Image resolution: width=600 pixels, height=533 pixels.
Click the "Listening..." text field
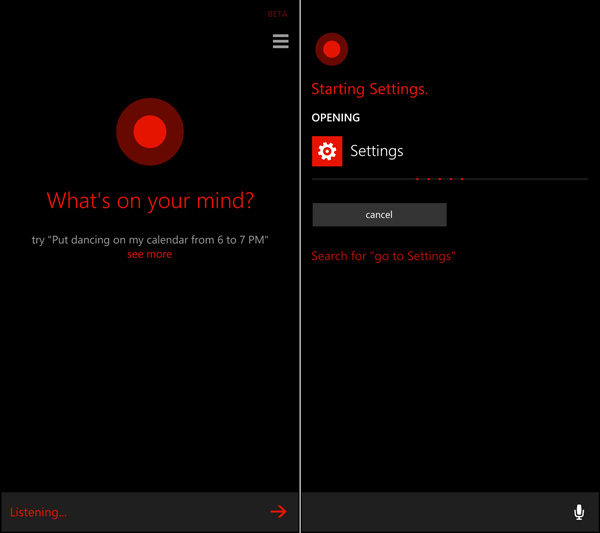tap(130, 512)
